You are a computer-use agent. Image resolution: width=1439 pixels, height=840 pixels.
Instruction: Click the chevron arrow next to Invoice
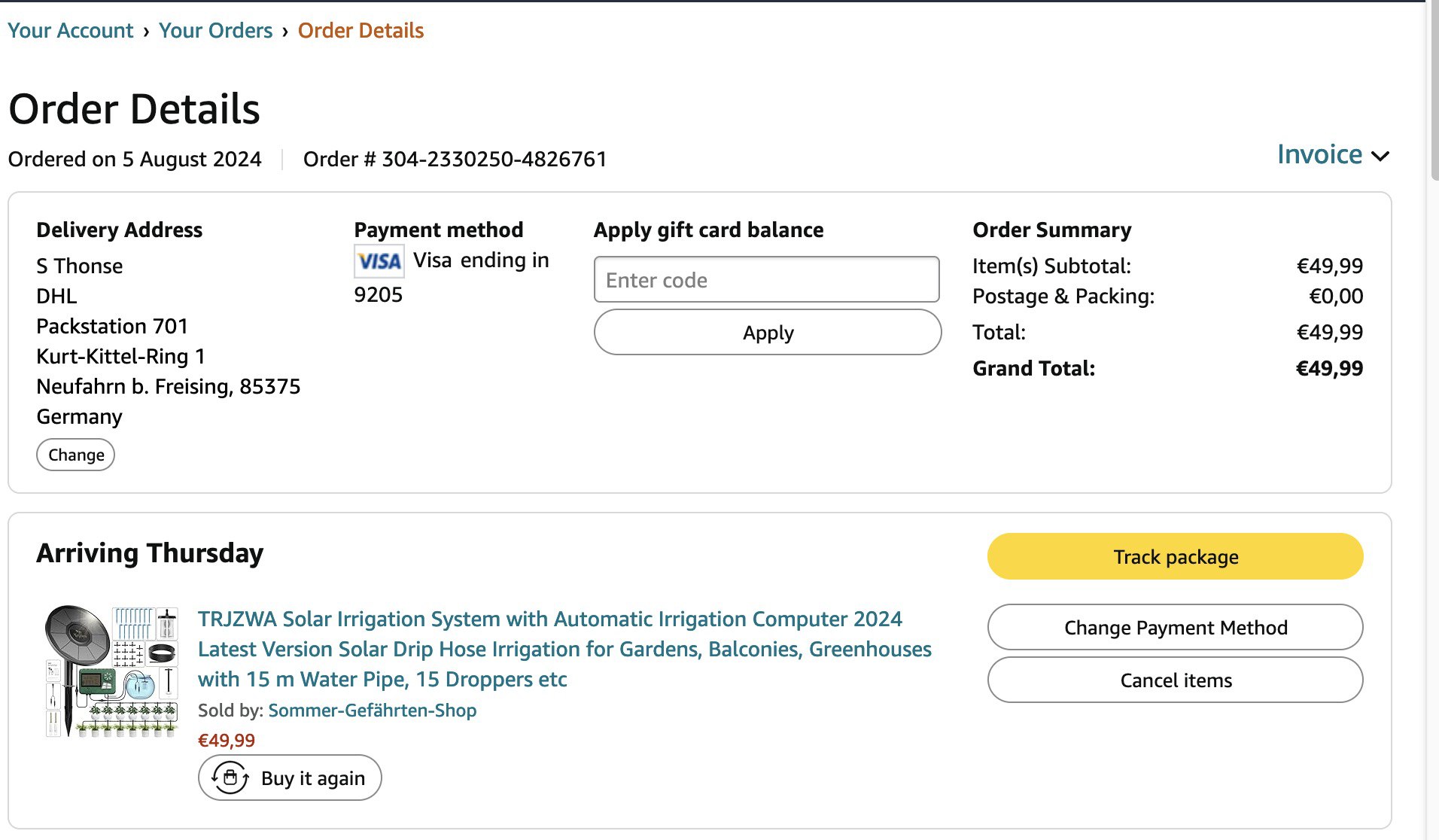pyautogui.click(x=1380, y=157)
